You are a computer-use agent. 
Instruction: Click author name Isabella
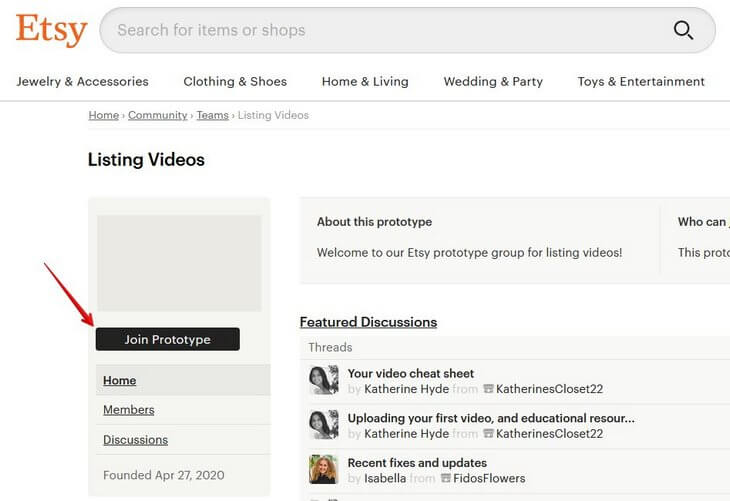click(x=385, y=478)
